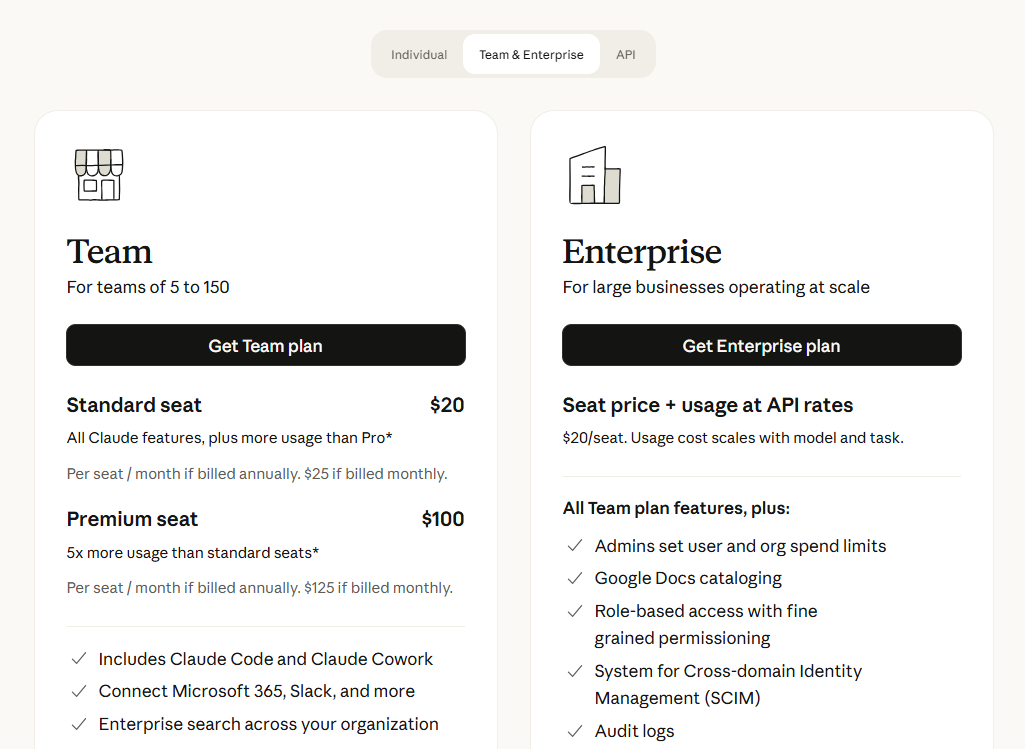Click 'Connect Microsoft 365, Slack, and more' text
Viewport: 1025px width, 749px height.
point(256,691)
